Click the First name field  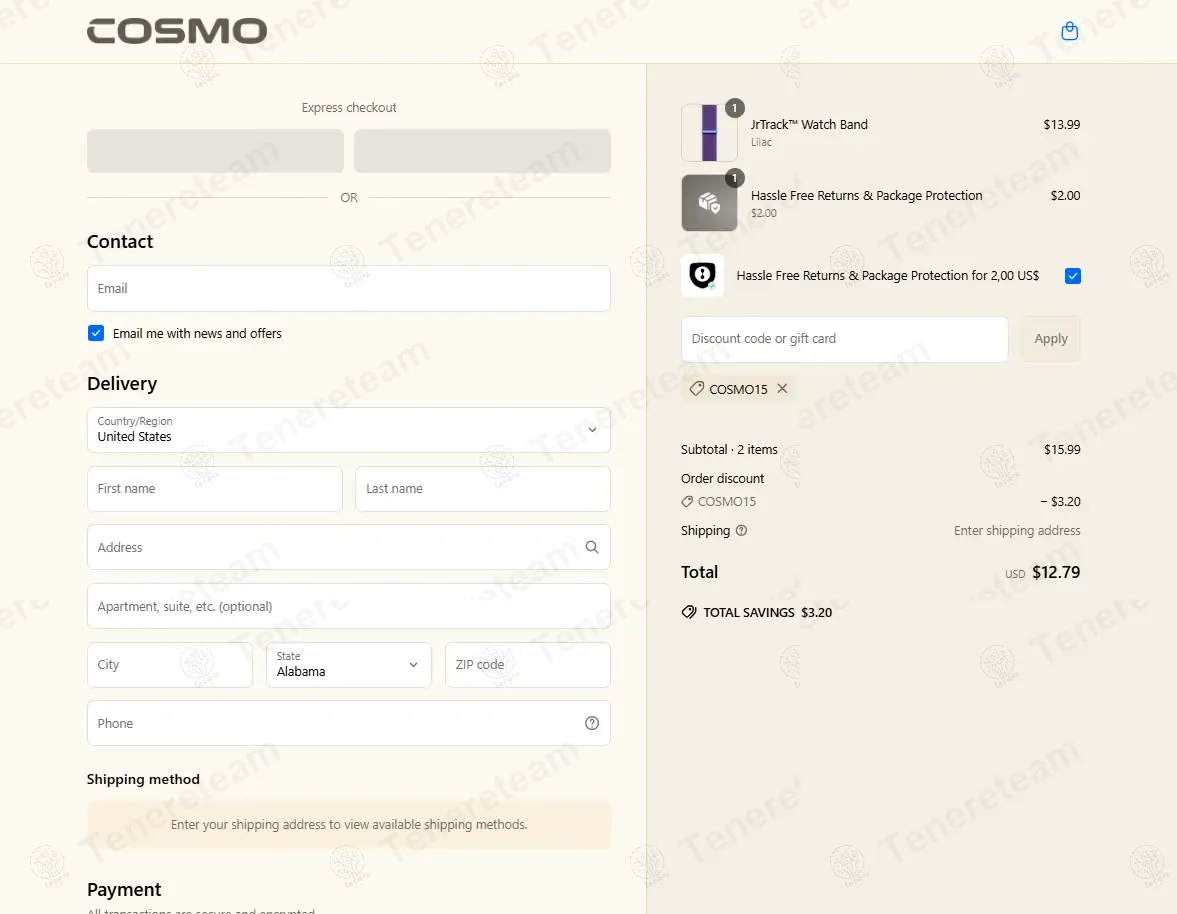(x=215, y=489)
